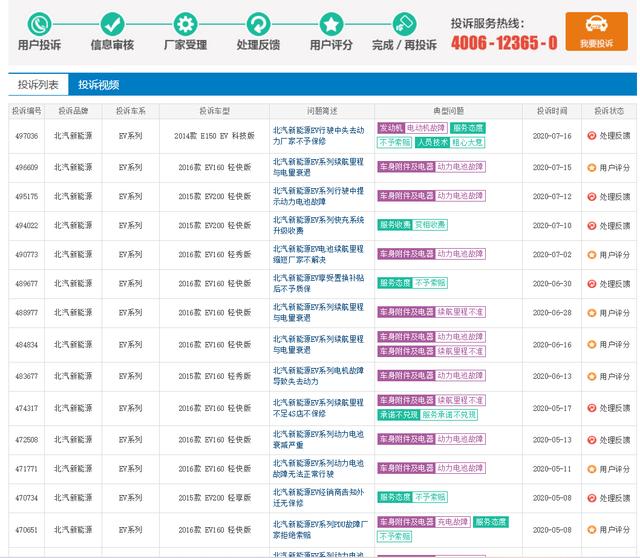Click status icon for complaint 489677
Viewport: 640px width, 558px height.
tap(591, 284)
